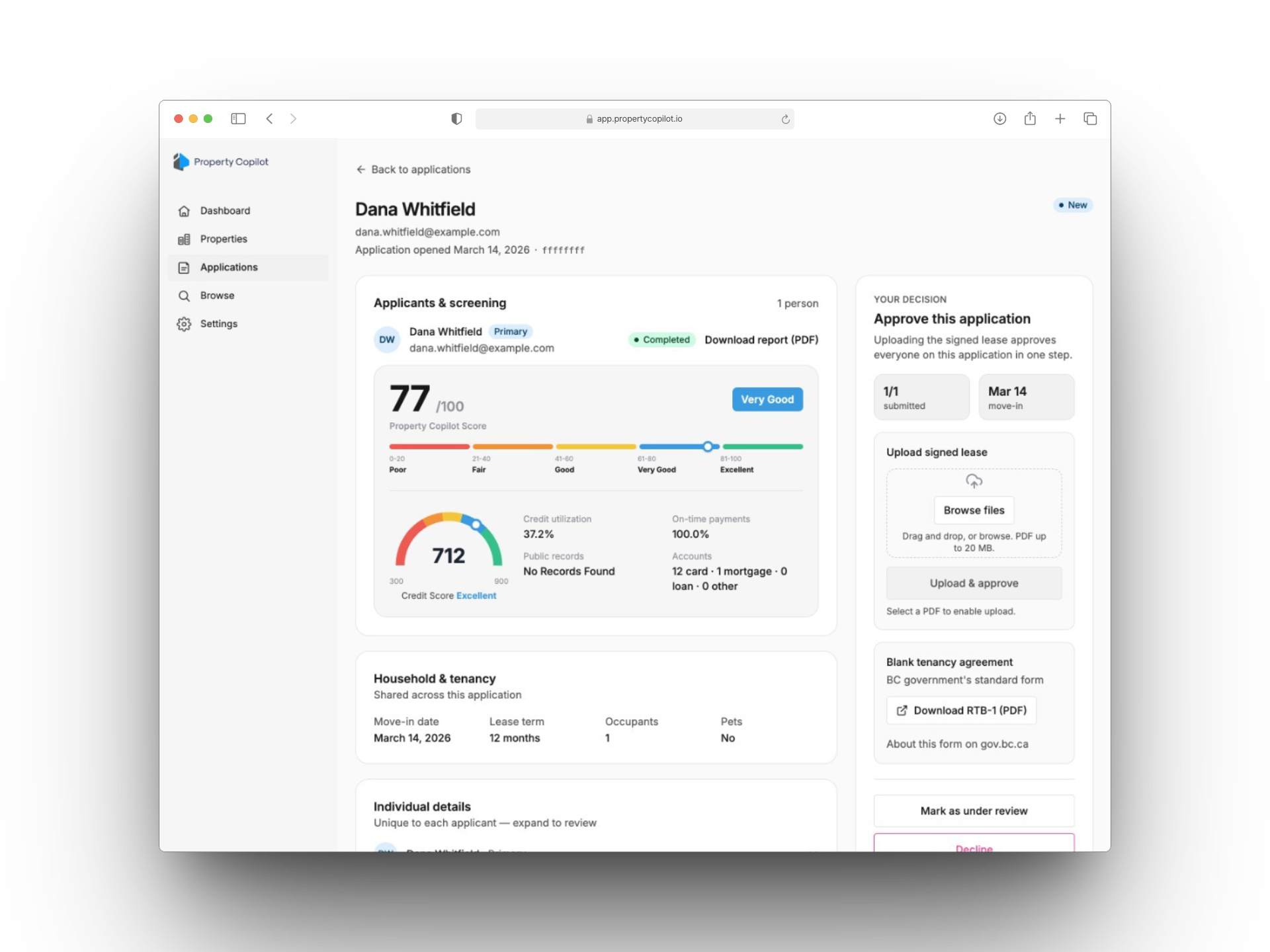This screenshot has width=1270, height=952.
Task: Click the privacy shield icon
Action: tap(456, 119)
